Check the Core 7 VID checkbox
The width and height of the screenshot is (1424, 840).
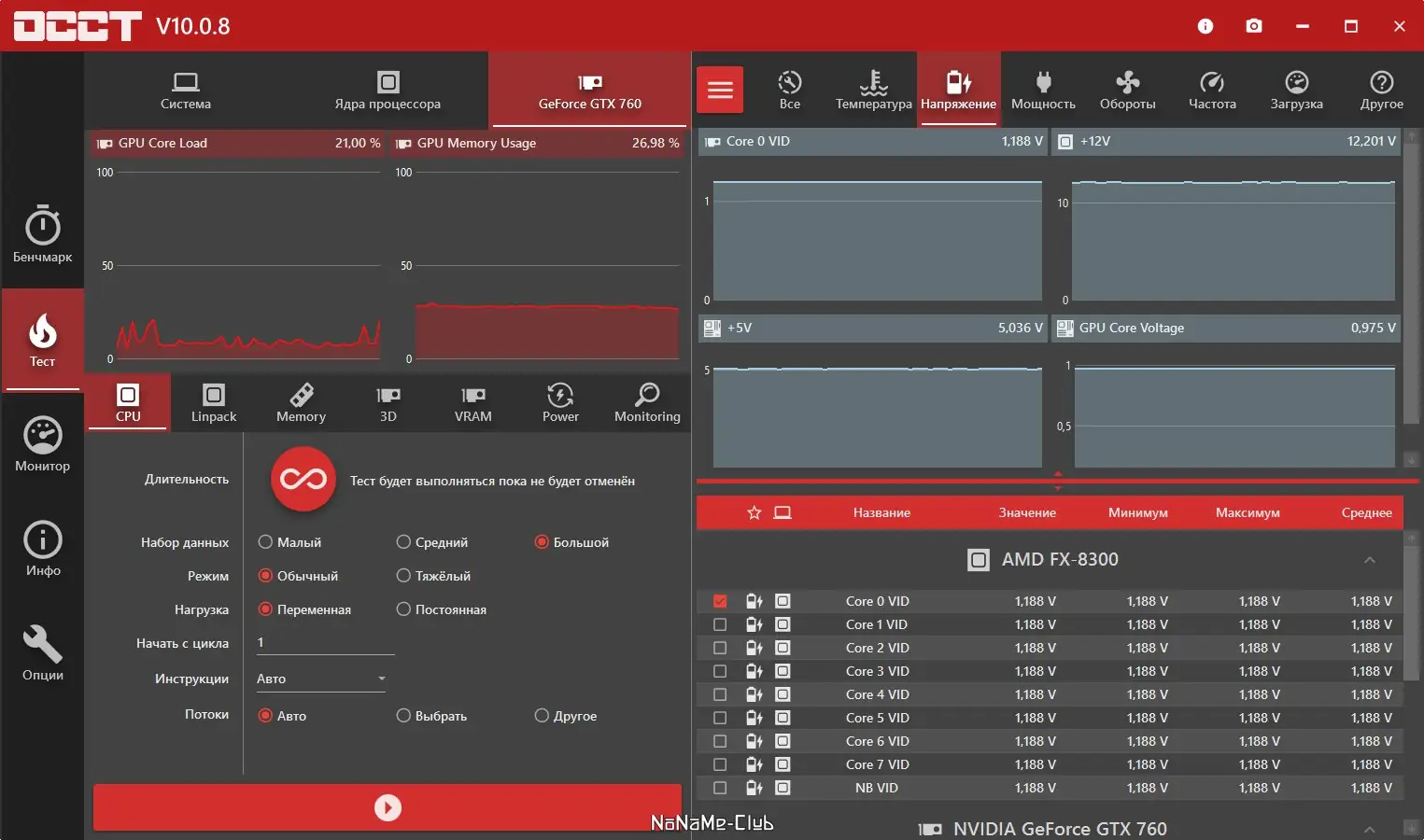click(720, 764)
